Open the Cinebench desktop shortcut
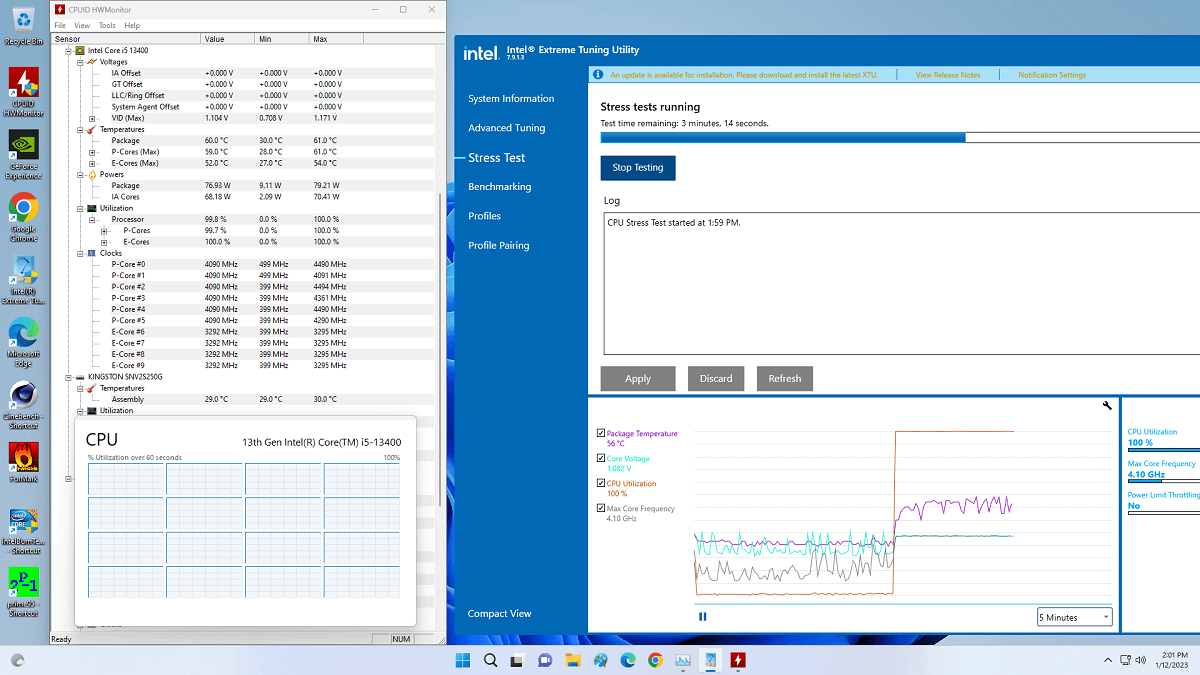The image size is (1200, 675). (x=24, y=404)
